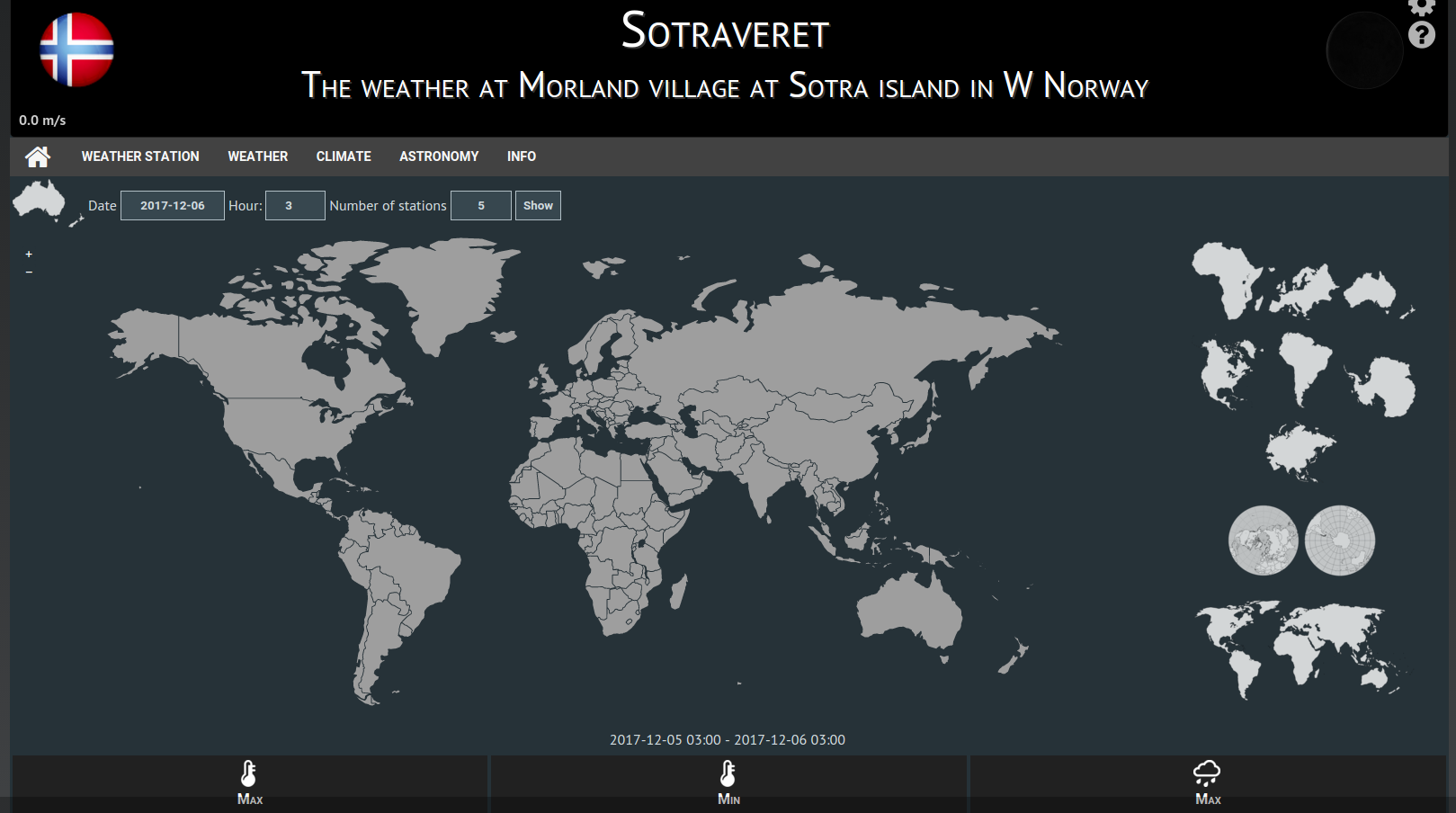1456x813 pixels.
Task: Click the Show button
Action: click(538, 205)
